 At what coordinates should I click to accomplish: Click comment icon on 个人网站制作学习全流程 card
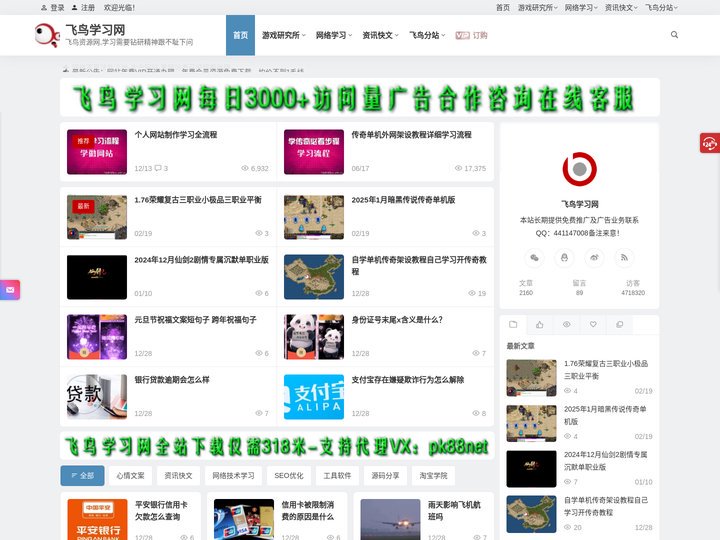click(158, 168)
